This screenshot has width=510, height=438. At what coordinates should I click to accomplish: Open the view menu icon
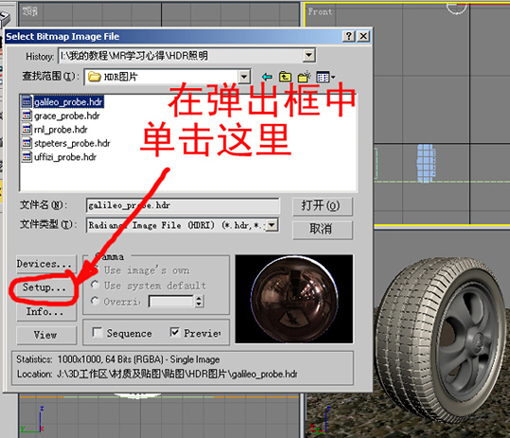[326, 77]
